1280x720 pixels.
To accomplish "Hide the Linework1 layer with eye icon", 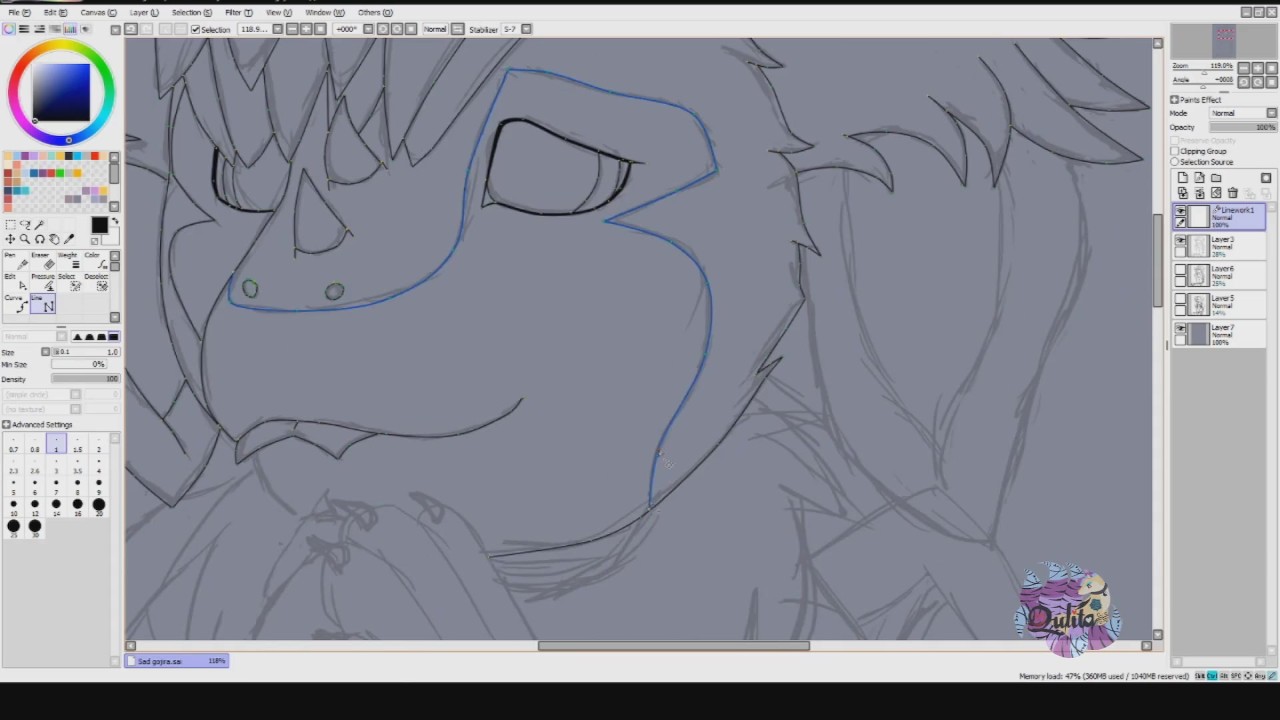I will point(1181,211).
